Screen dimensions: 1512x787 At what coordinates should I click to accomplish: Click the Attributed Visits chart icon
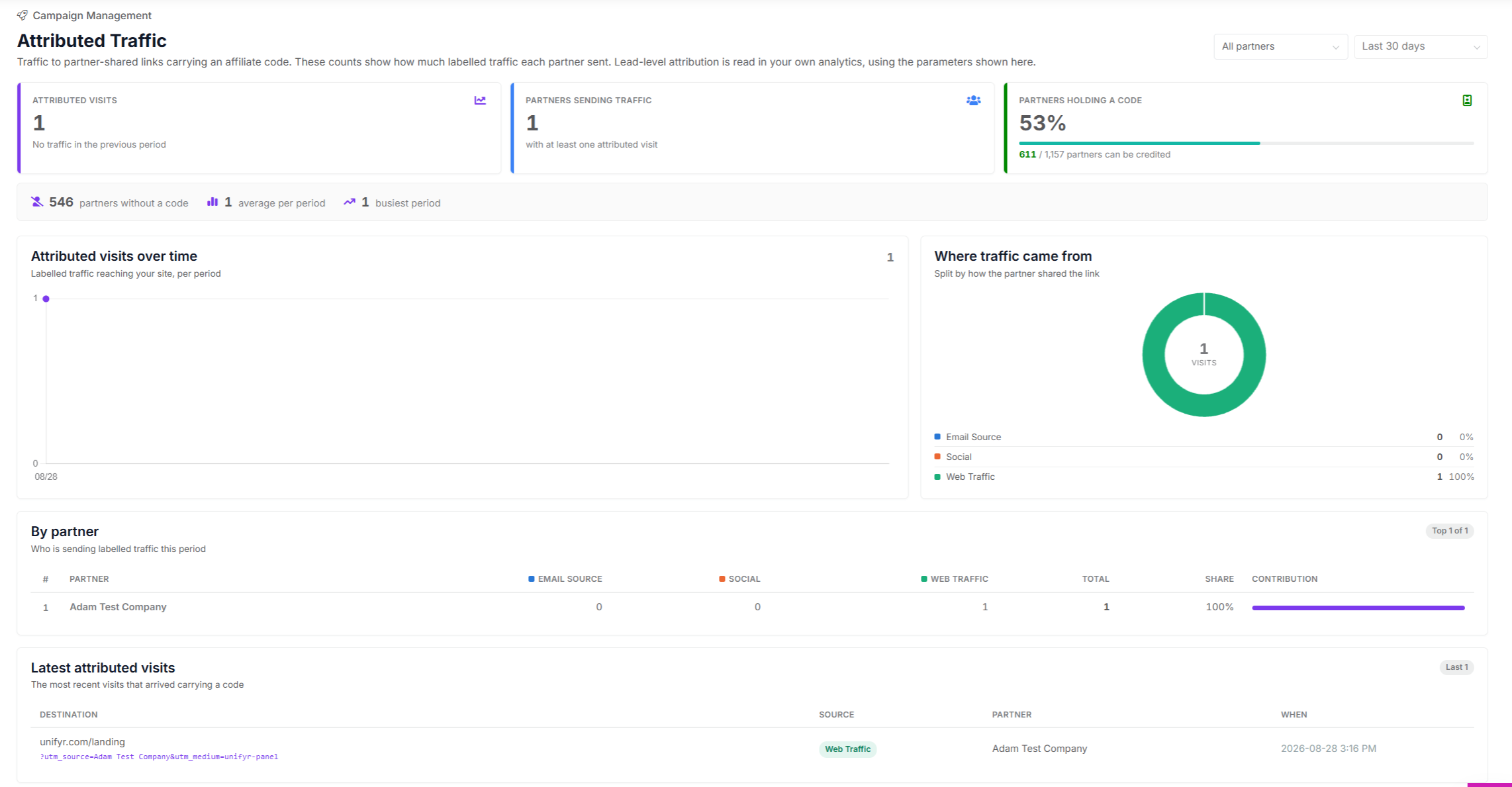[x=480, y=101]
